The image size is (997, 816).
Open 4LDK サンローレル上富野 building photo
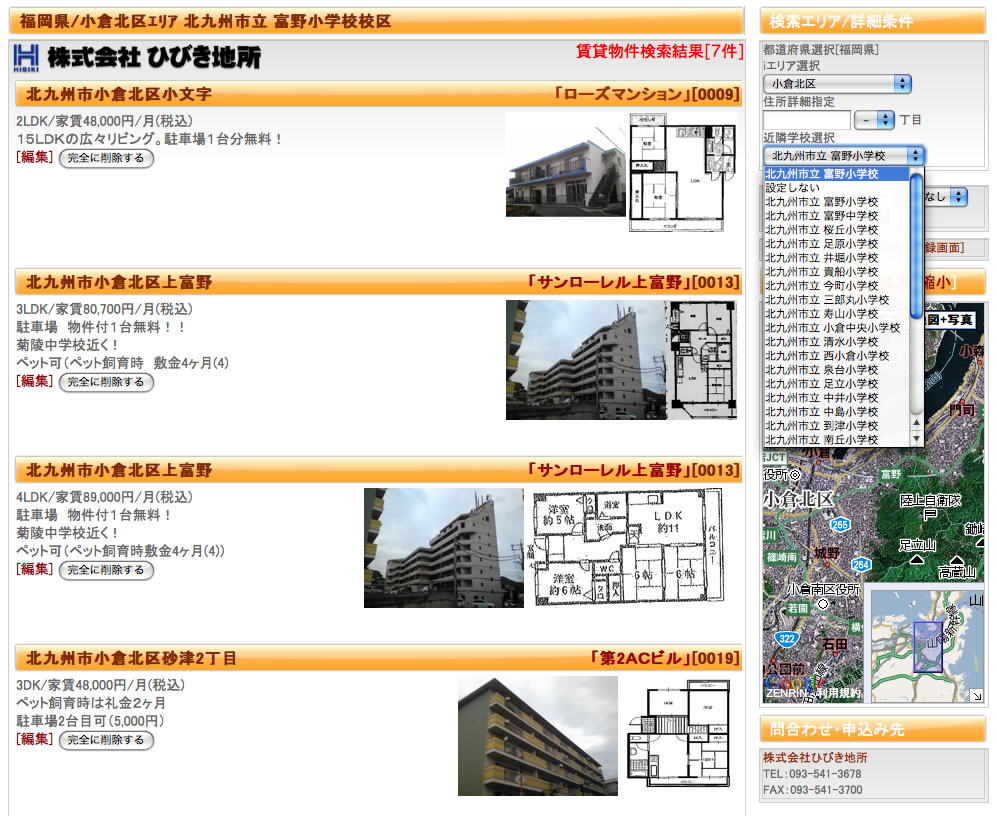tap(444, 548)
